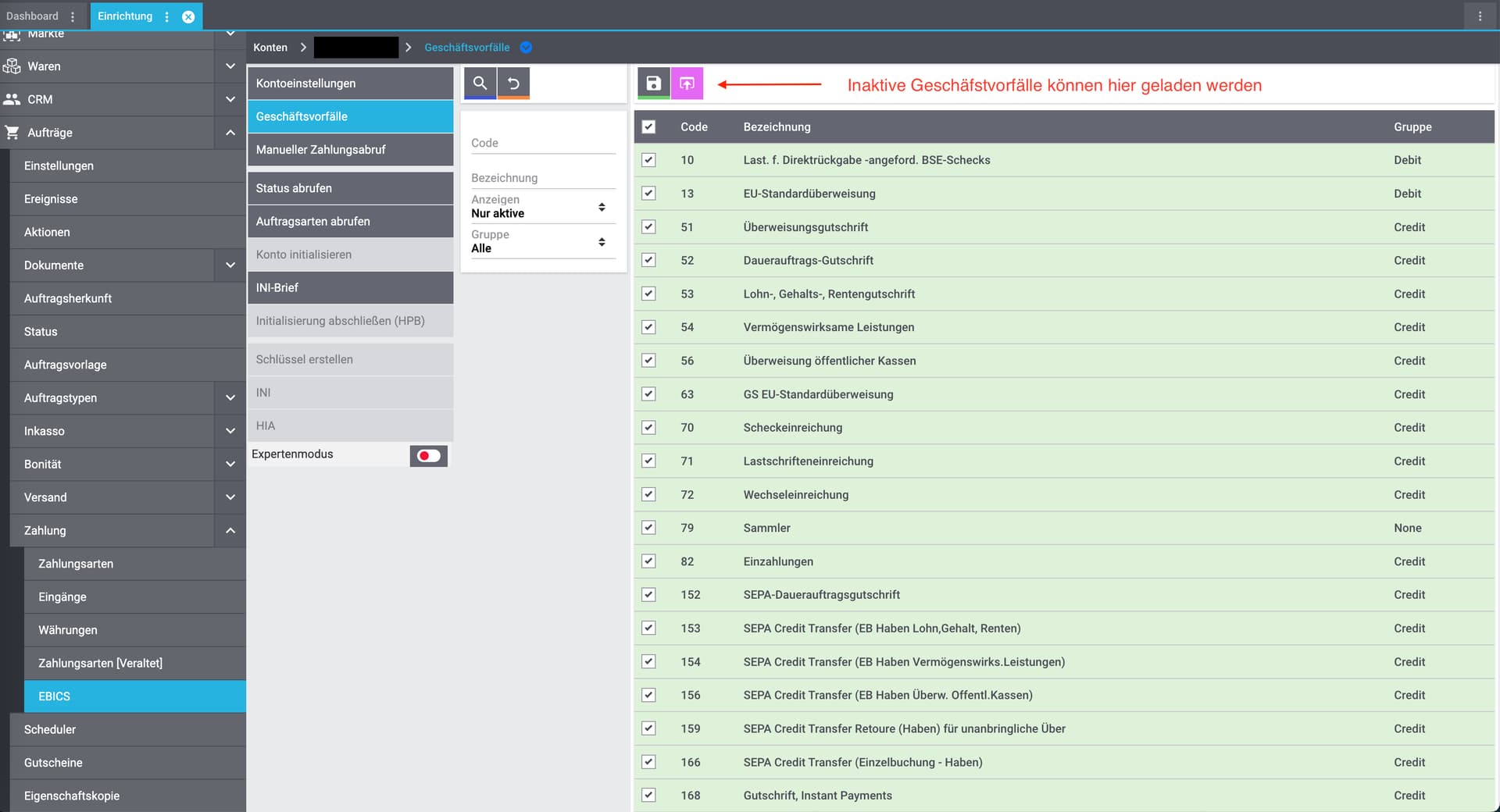Click the Dashboard tab options dots
Image resolution: width=1500 pixels, height=812 pixels.
(73, 16)
